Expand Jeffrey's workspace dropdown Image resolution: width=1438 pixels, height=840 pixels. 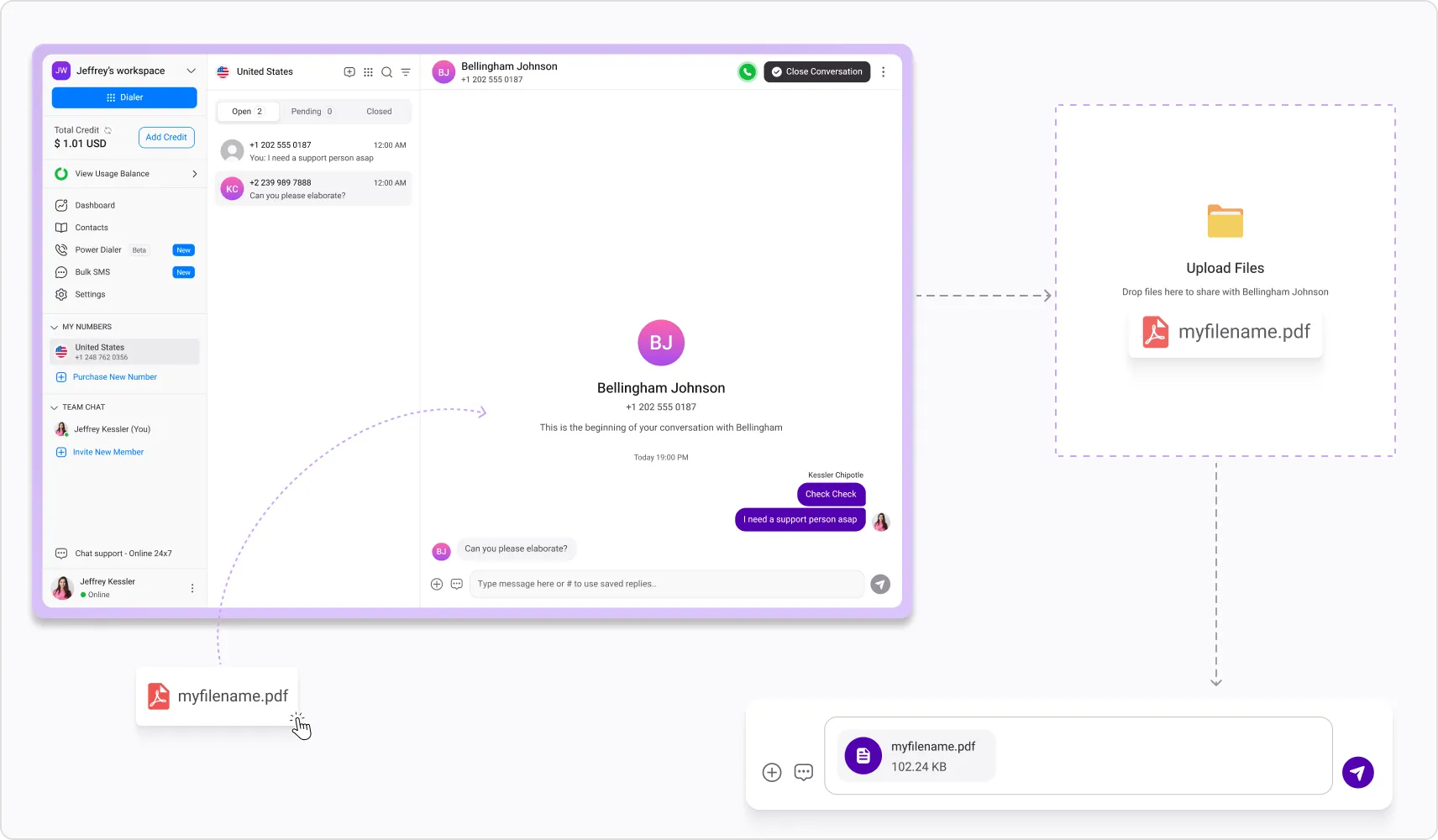pos(191,71)
